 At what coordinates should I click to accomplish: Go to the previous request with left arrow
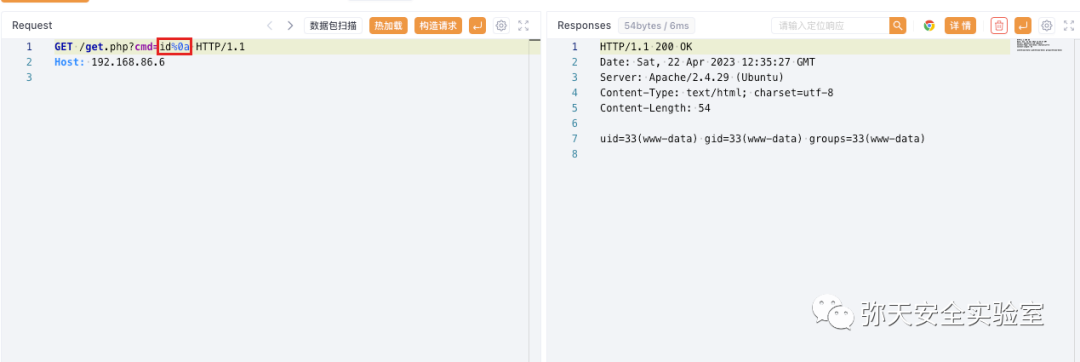click(269, 25)
